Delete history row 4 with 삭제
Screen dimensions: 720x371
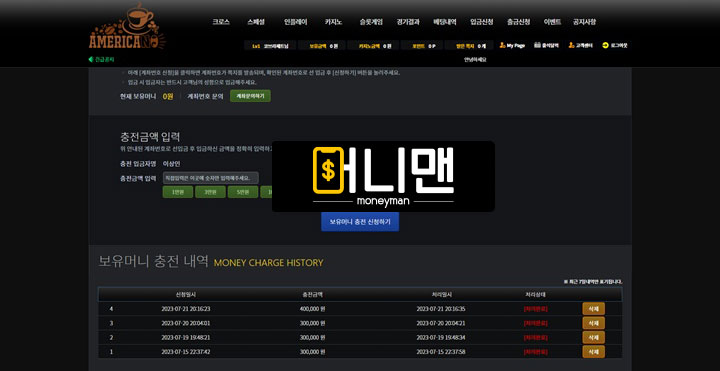click(x=593, y=309)
